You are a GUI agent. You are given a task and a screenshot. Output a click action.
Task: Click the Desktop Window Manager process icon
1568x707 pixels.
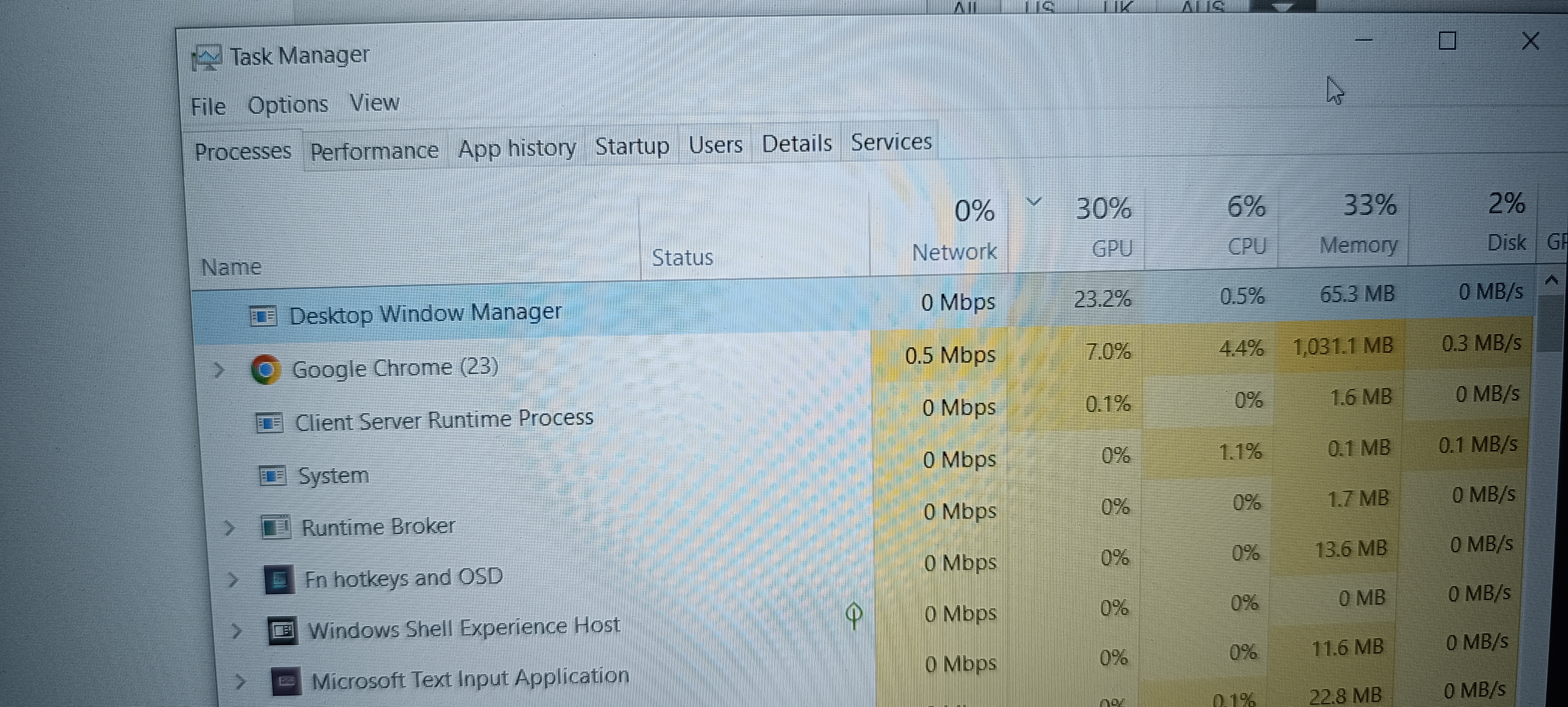(x=263, y=316)
